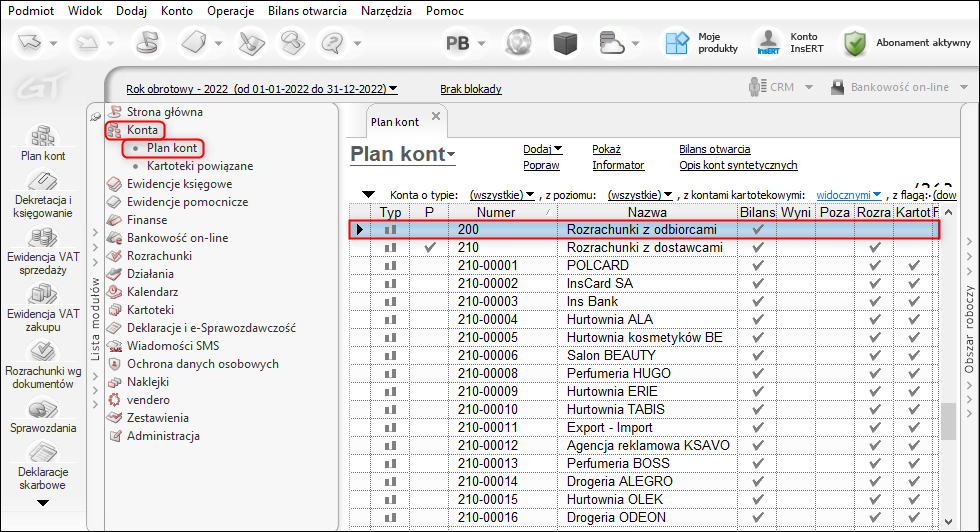This screenshot has height=532, width=980.
Task: Click the table vertical scrollbar thumb
Action: click(948, 422)
